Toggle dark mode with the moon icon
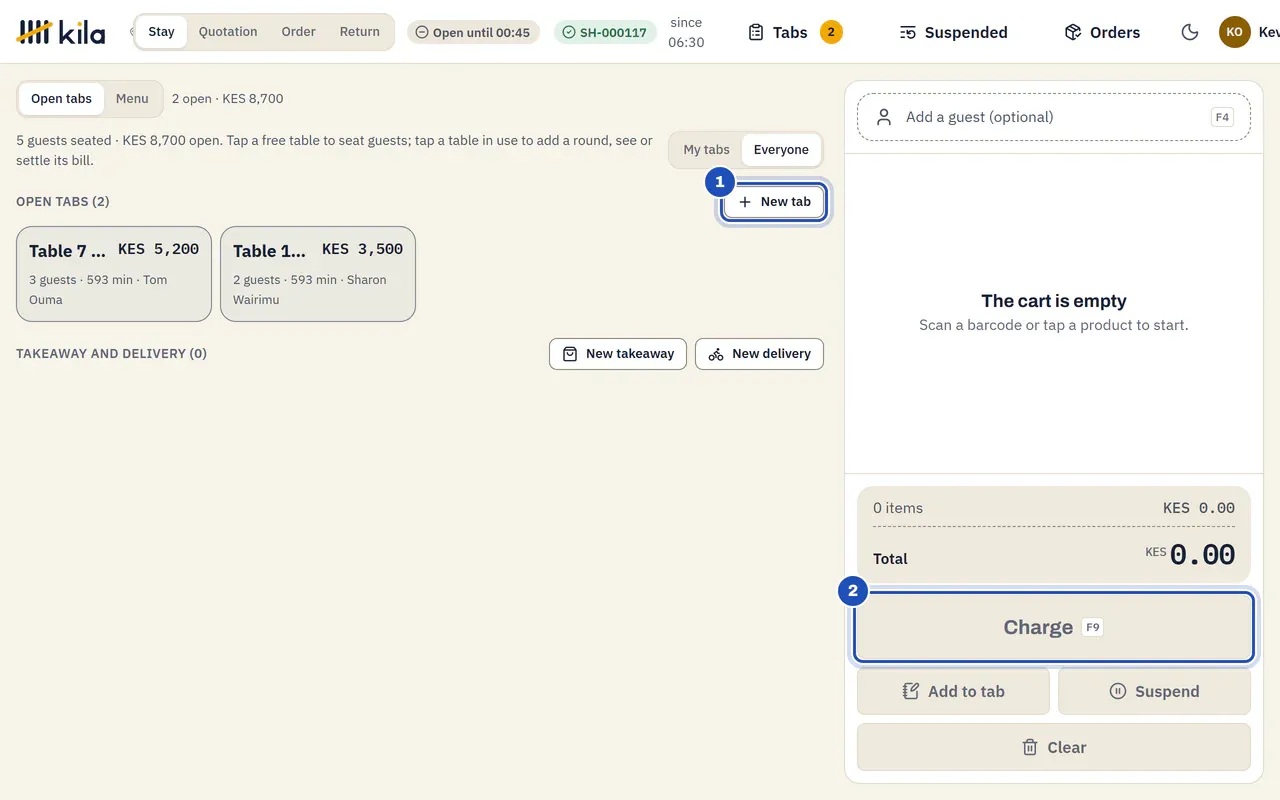 pyautogui.click(x=1190, y=32)
